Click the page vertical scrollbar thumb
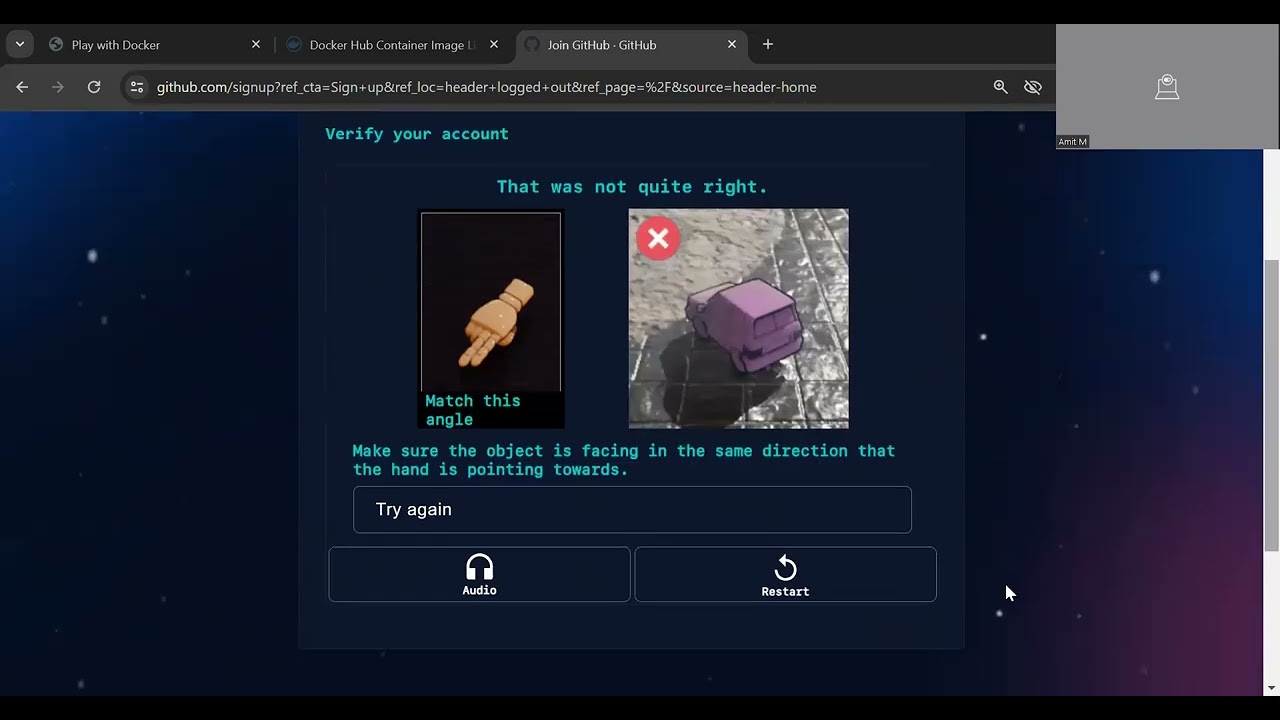 click(x=1271, y=405)
